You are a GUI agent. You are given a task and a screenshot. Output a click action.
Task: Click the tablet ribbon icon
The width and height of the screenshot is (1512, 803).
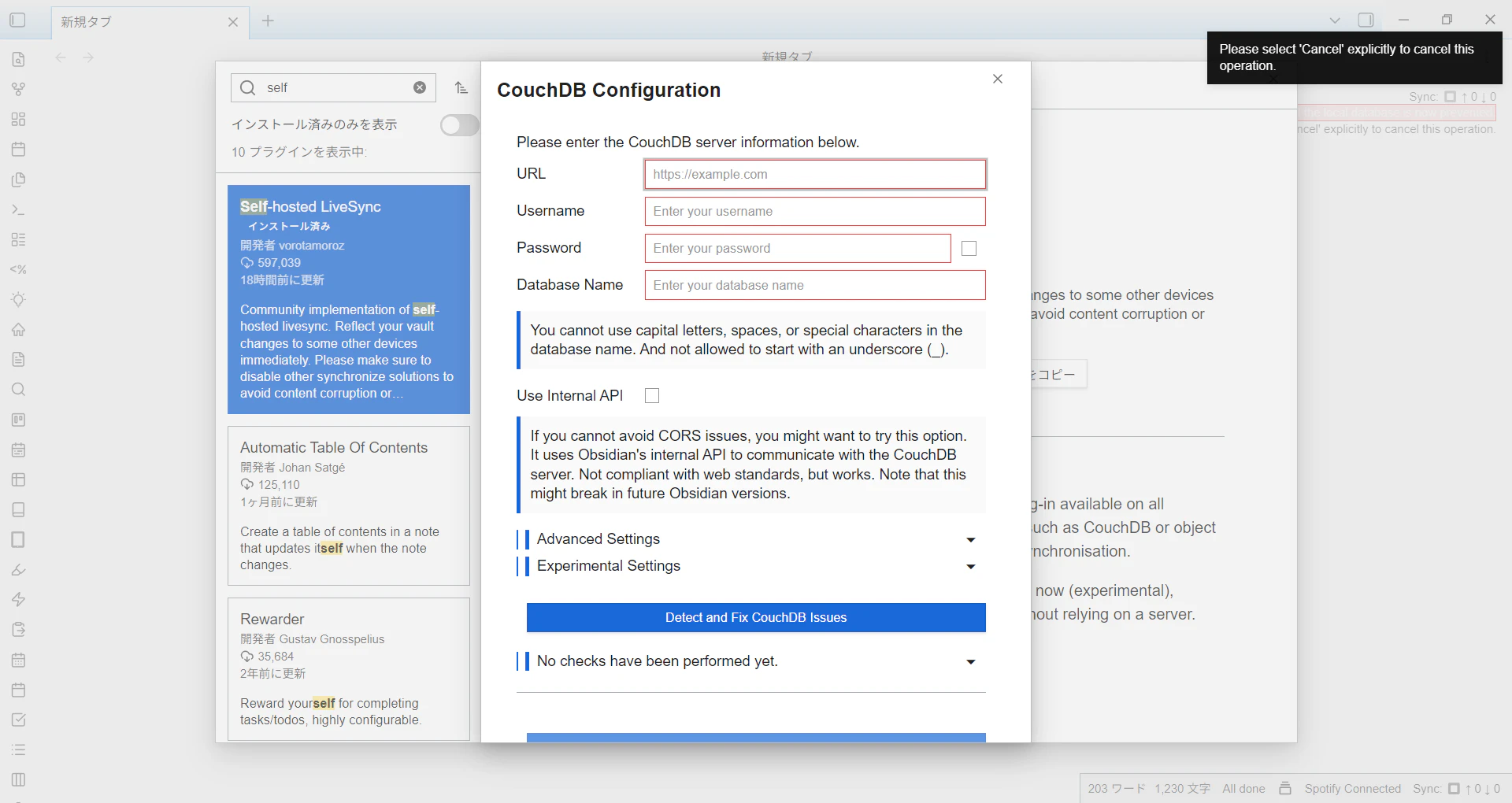coord(19,539)
